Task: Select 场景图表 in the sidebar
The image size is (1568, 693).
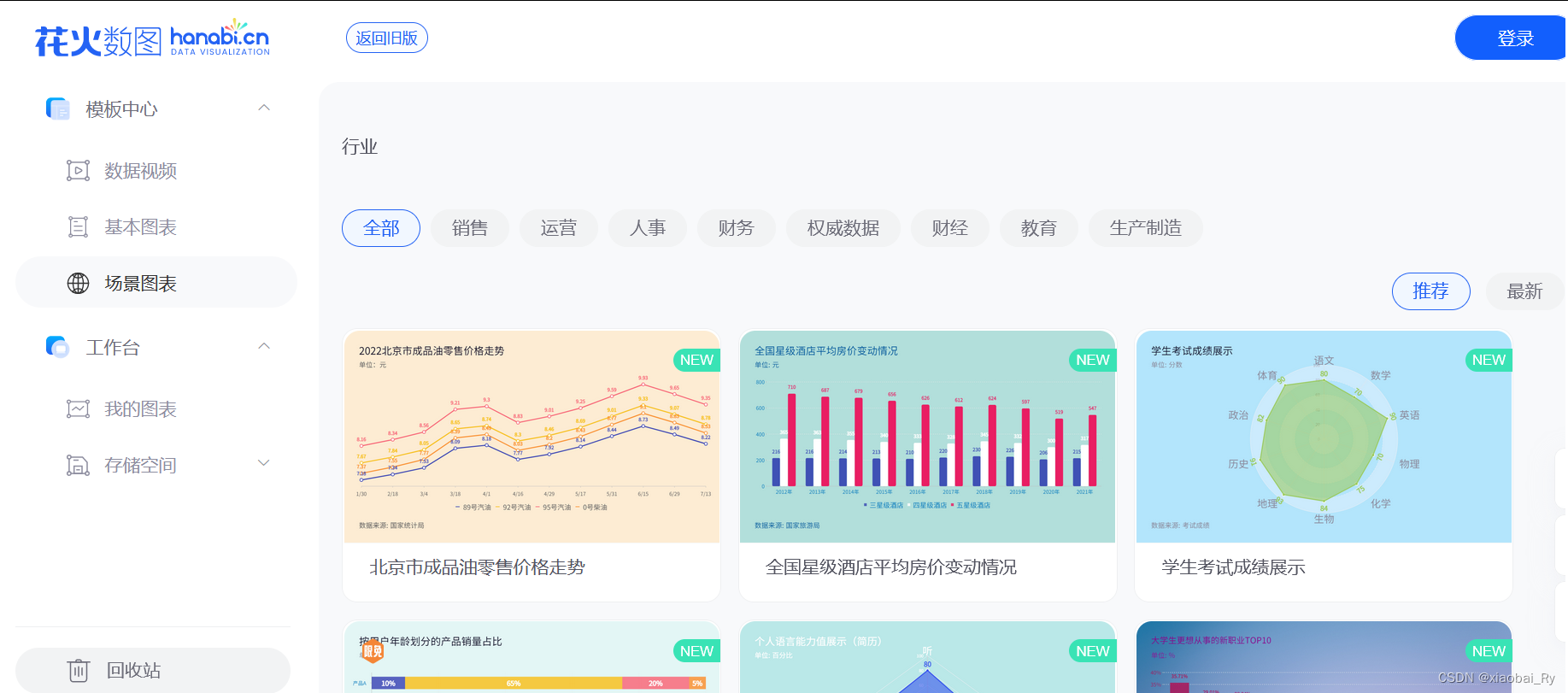Action: tap(156, 283)
